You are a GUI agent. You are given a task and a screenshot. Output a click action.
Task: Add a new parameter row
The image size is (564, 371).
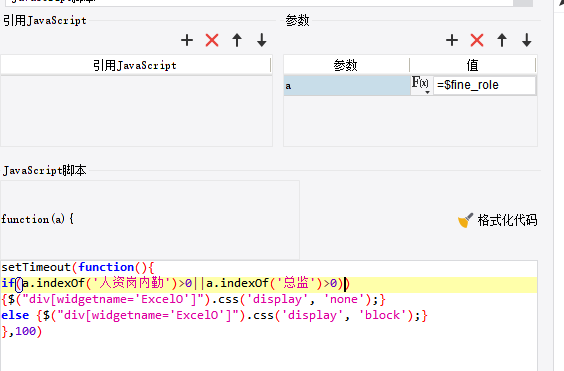[452, 40]
